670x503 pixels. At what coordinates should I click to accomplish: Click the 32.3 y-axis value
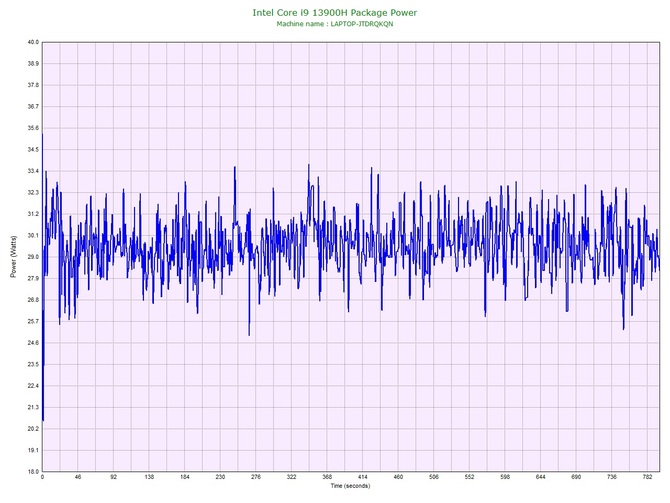coord(33,193)
